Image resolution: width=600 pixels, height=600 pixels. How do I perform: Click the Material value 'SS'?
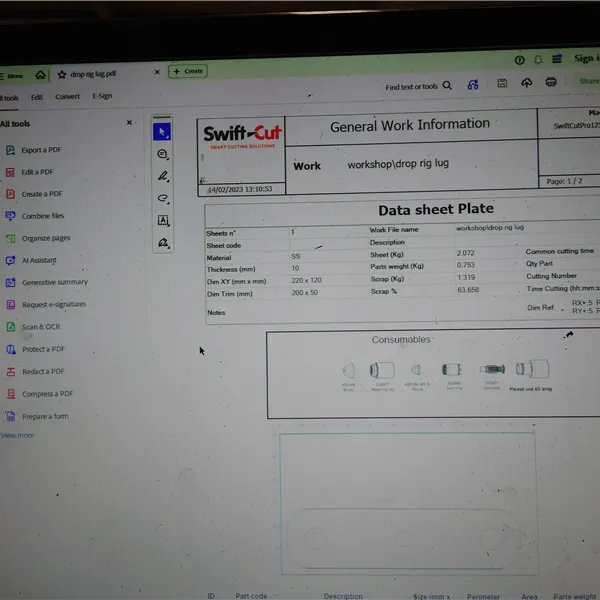coord(295,256)
